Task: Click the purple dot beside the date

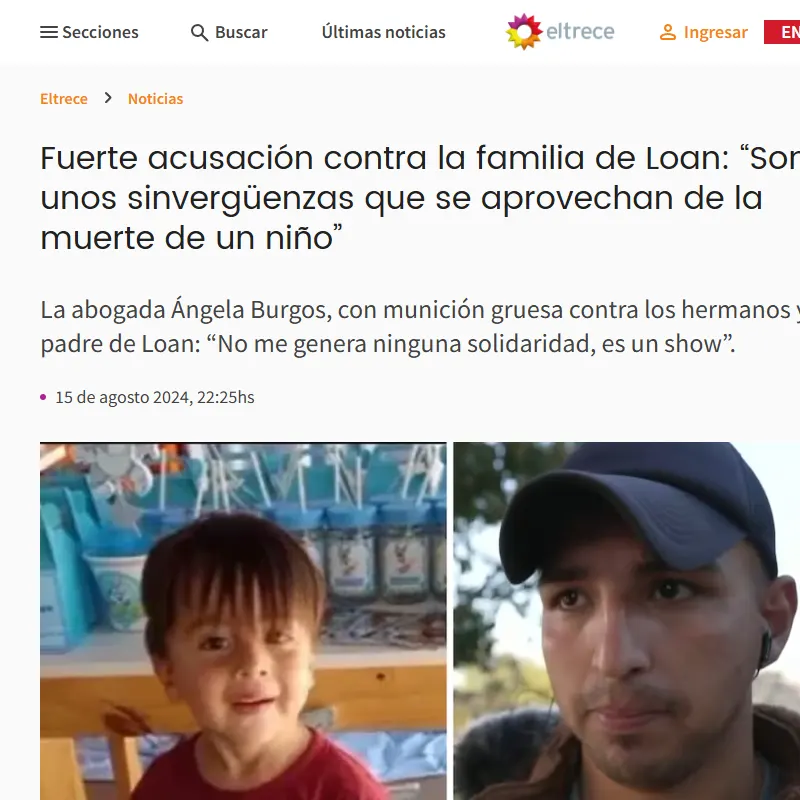Action: [x=43, y=397]
